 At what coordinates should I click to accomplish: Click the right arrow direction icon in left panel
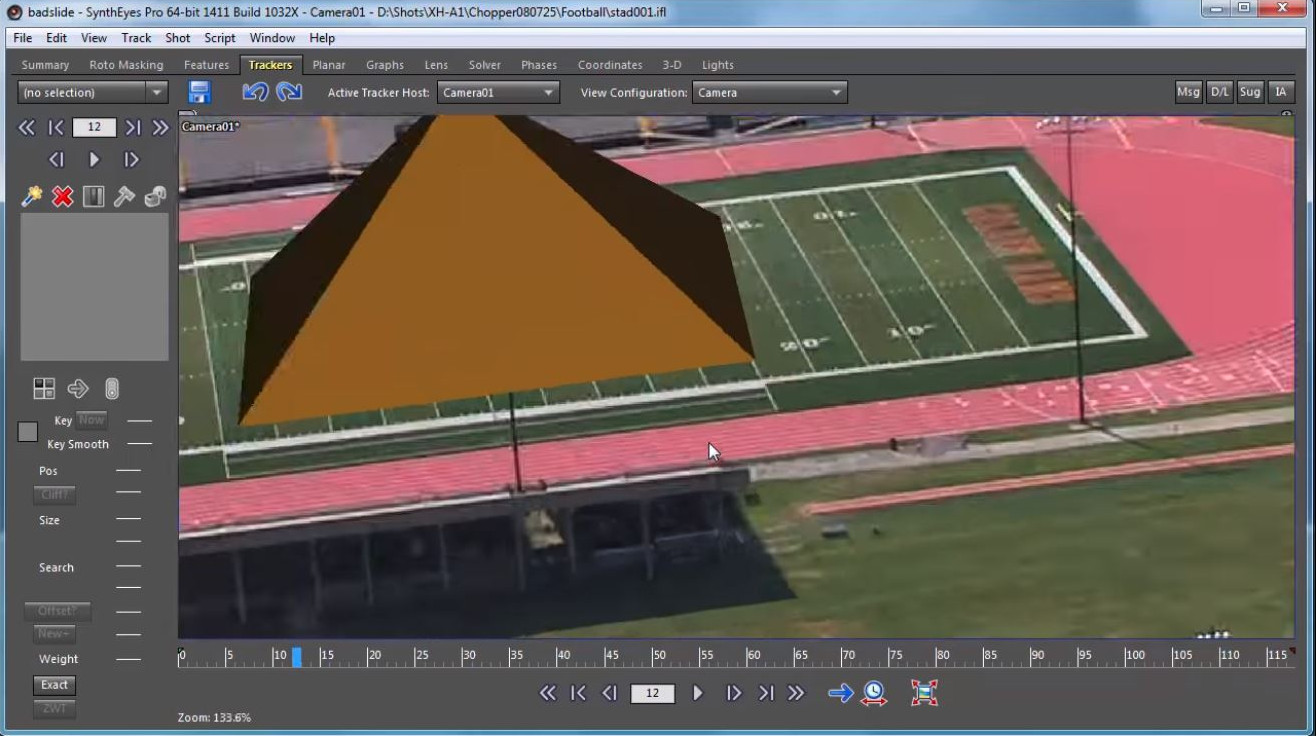tap(78, 388)
